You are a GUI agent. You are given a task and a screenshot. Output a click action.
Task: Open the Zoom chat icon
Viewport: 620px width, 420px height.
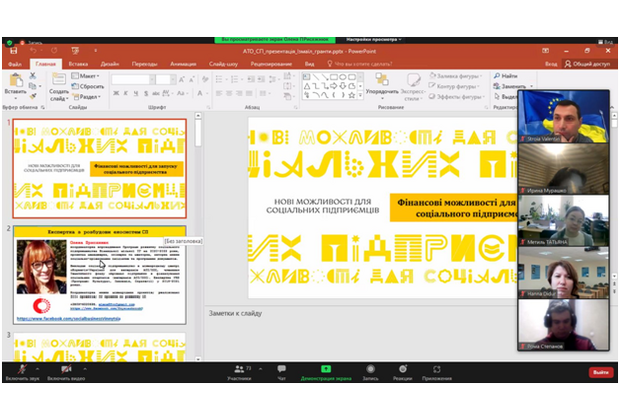pyautogui.click(x=282, y=371)
